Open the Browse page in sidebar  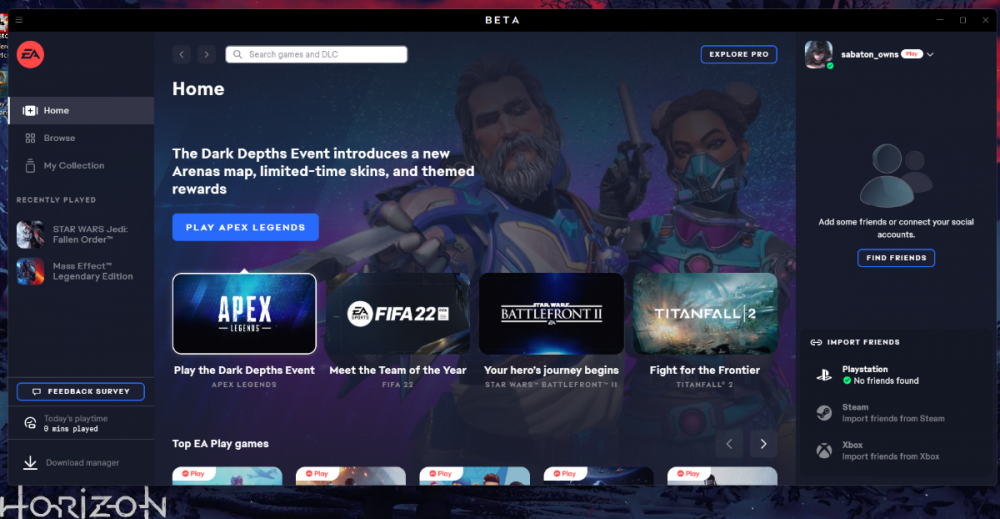(x=81, y=138)
